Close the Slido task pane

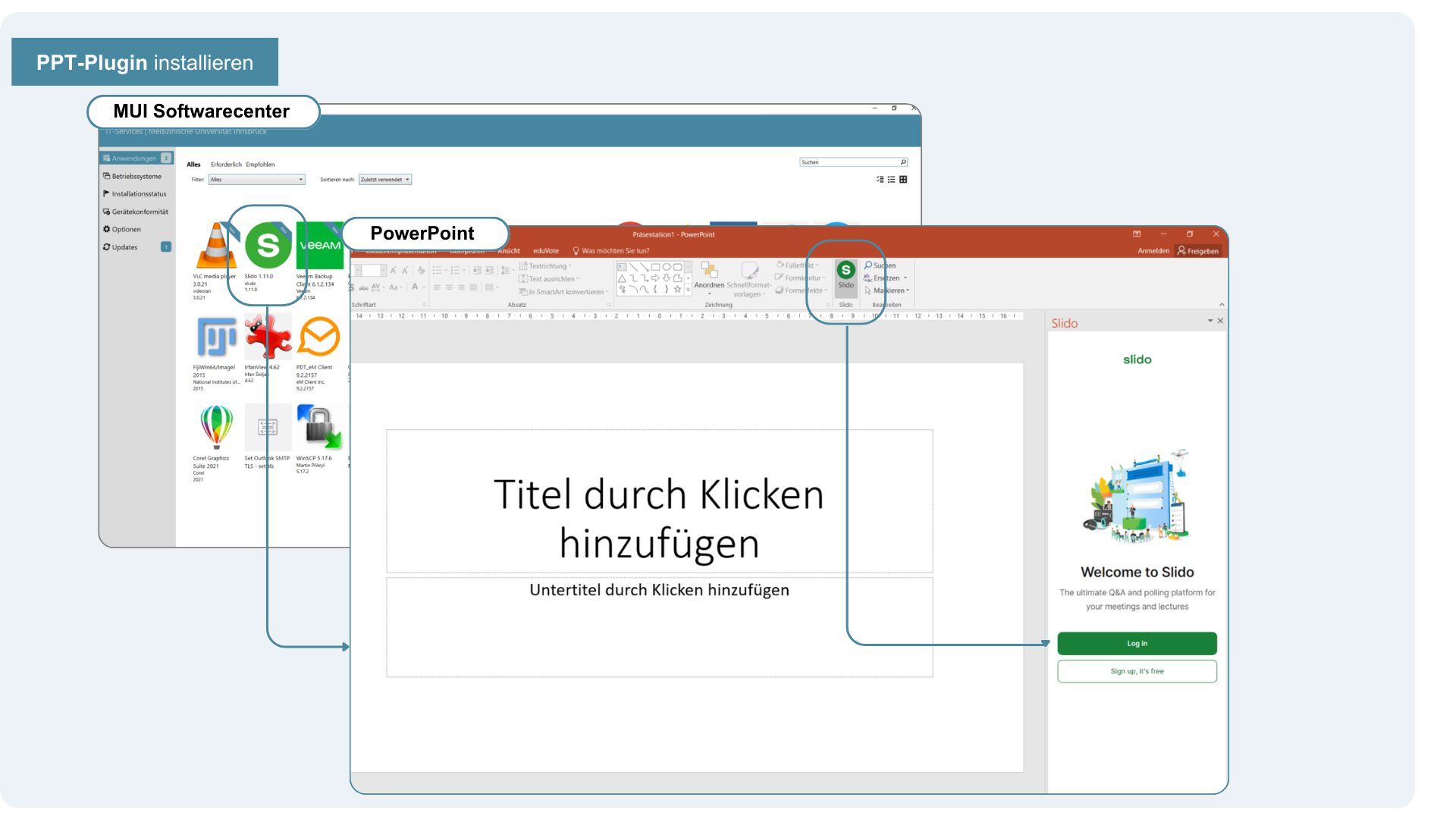click(1220, 321)
